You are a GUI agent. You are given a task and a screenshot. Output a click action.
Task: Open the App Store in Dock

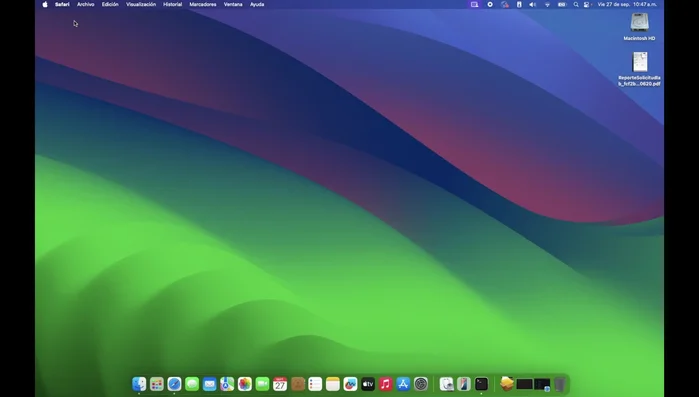point(403,384)
